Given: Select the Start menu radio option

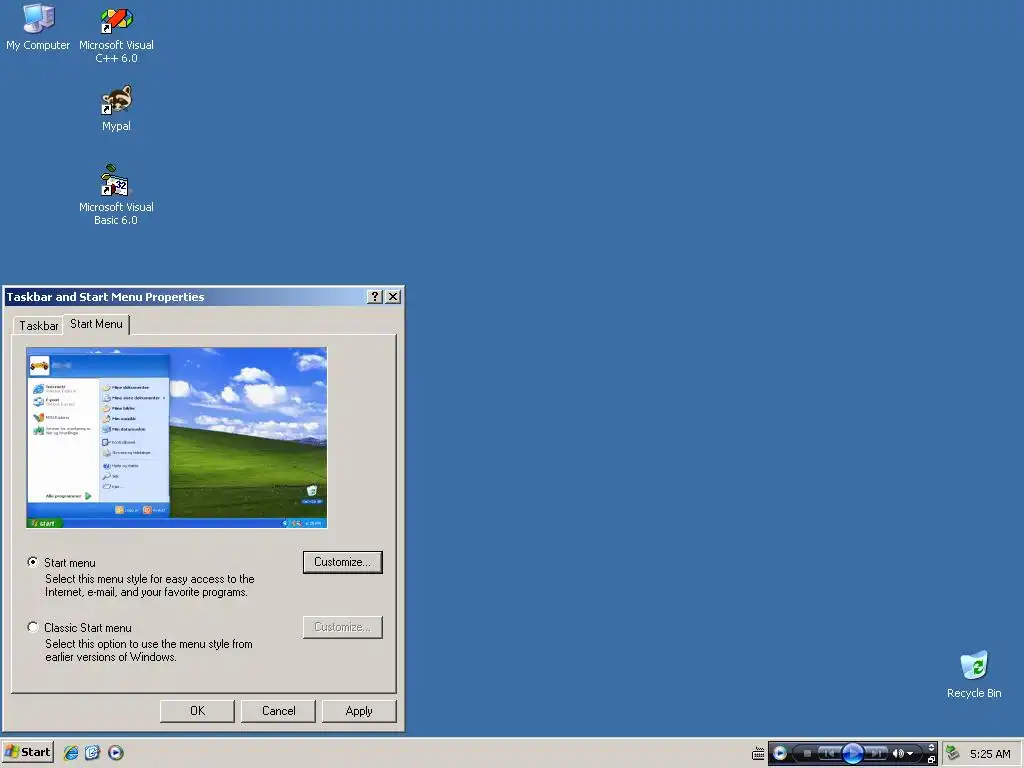Looking at the screenshot, I should (33, 562).
